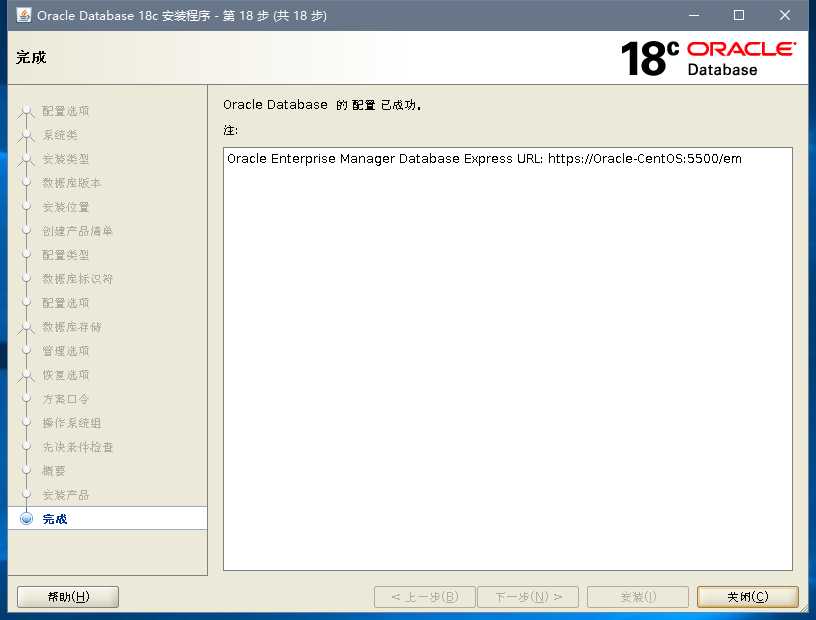Select the first 配置选项 step at top
This screenshot has height=620, width=816.
click(66, 111)
